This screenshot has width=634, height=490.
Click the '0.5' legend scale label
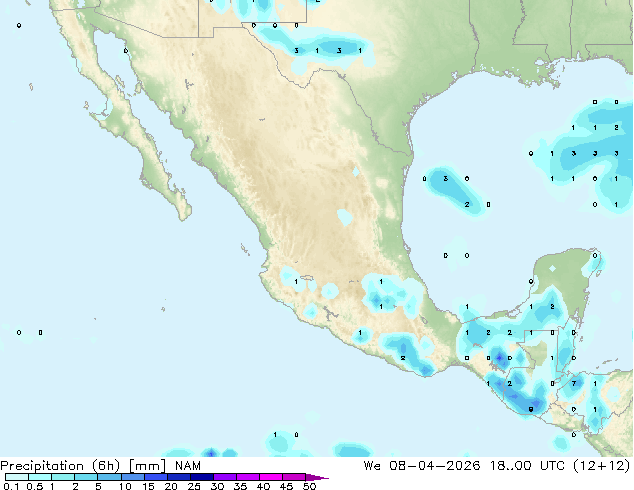pyautogui.click(x=34, y=486)
